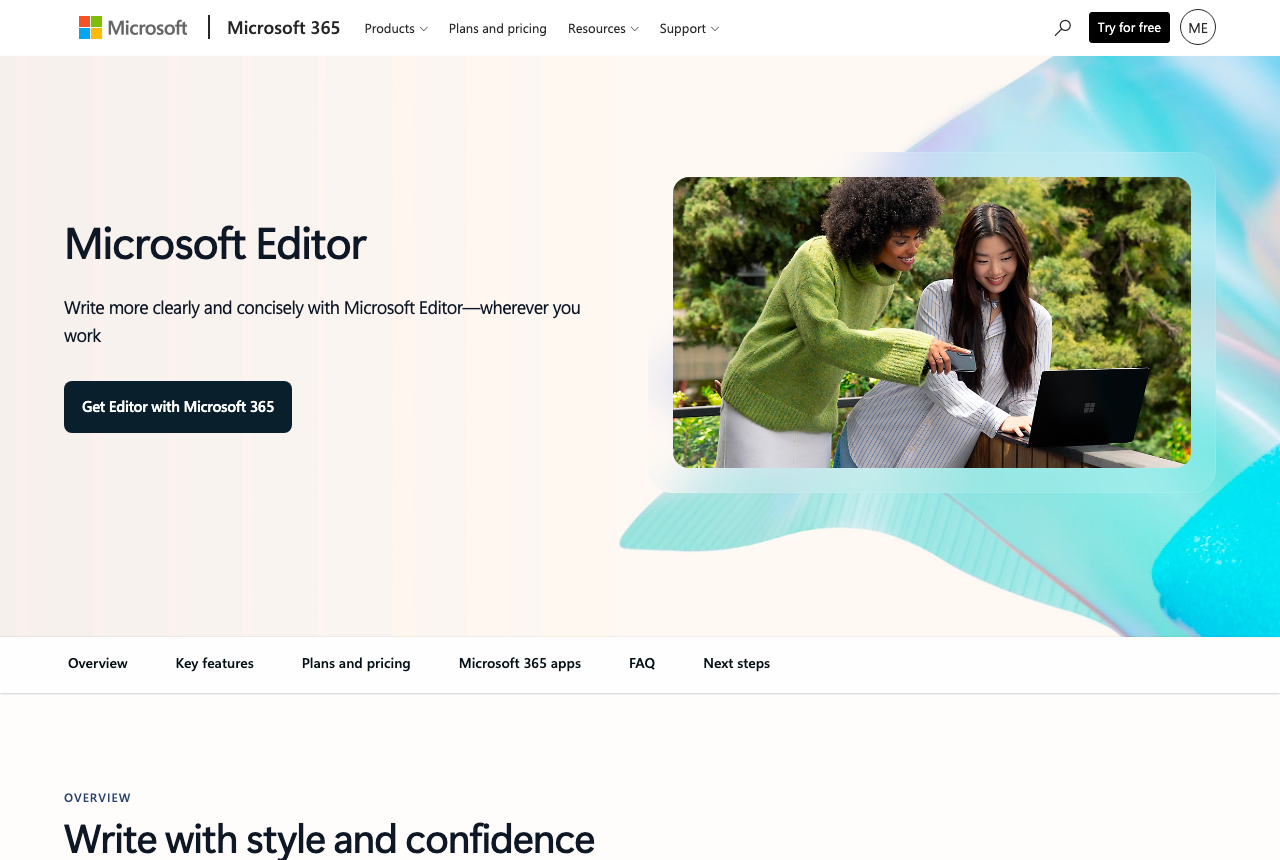Click the Try for free button
This screenshot has width=1280, height=860.
click(1129, 28)
